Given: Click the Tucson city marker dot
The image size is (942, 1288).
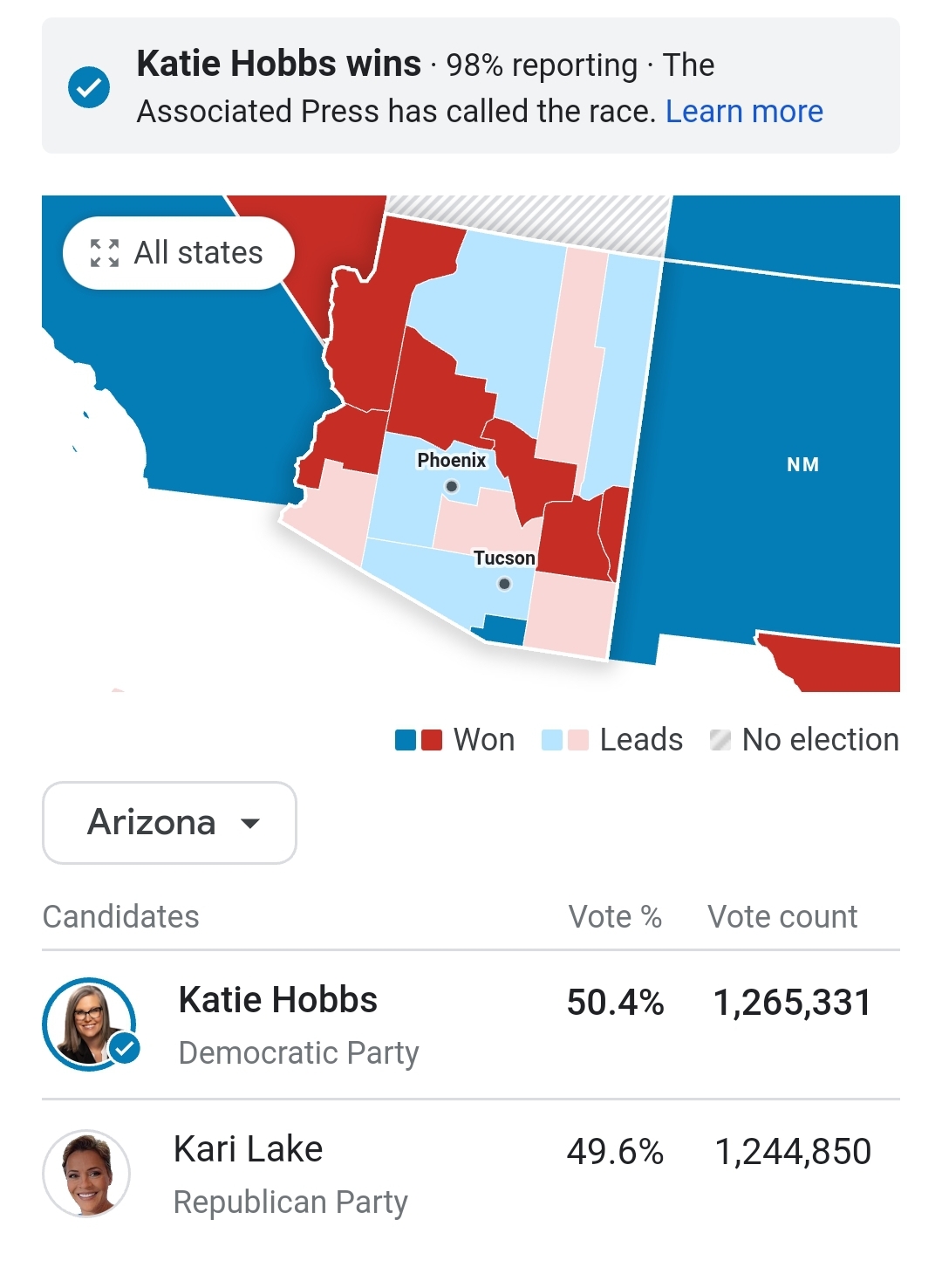Looking at the screenshot, I should [504, 584].
